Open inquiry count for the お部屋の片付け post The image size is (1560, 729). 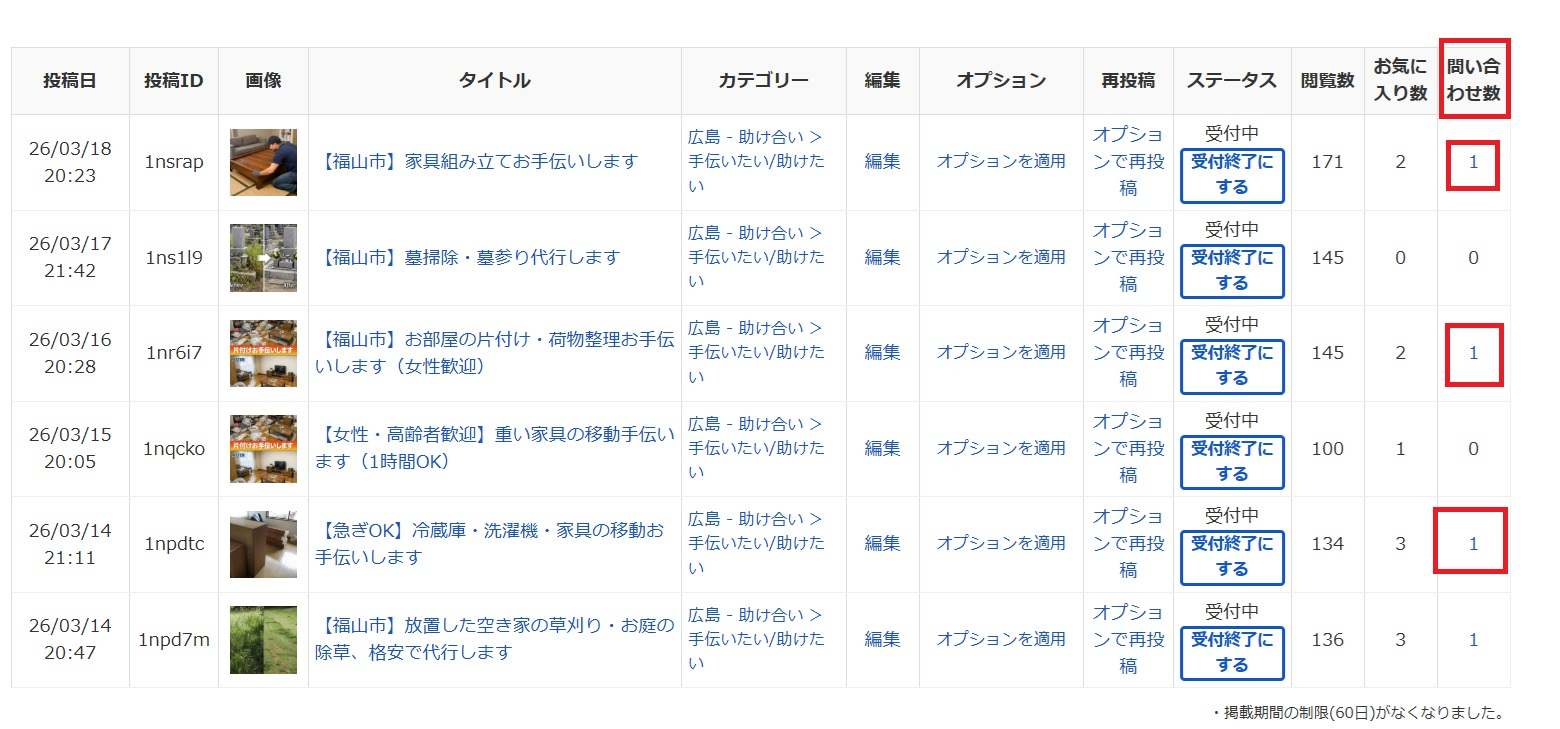click(1473, 352)
